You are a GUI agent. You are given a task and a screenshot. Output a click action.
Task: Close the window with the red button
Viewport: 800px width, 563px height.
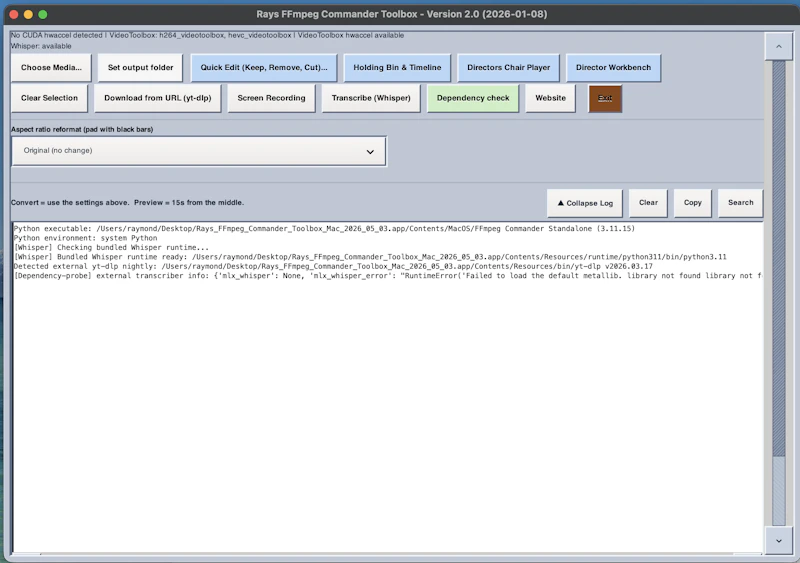[x=14, y=14]
